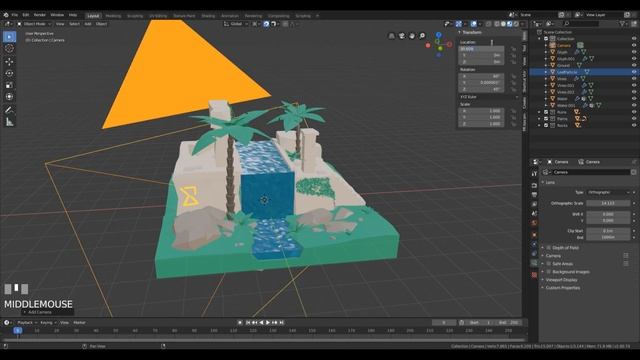Toggle visibility of Water.001 object
This screenshot has width=640, height=360.
pos(634,105)
